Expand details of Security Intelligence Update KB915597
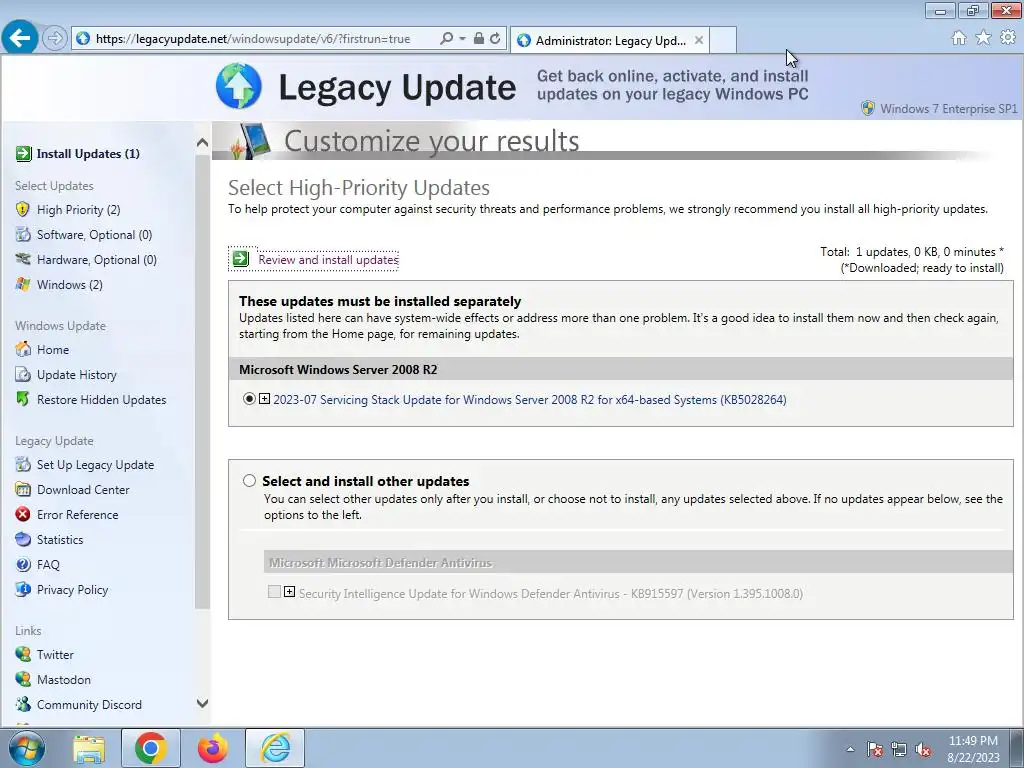 (x=289, y=592)
